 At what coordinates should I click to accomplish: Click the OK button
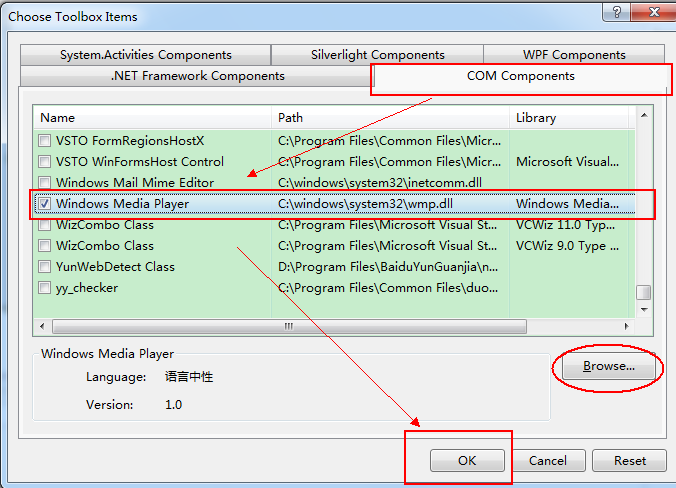[467, 460]
